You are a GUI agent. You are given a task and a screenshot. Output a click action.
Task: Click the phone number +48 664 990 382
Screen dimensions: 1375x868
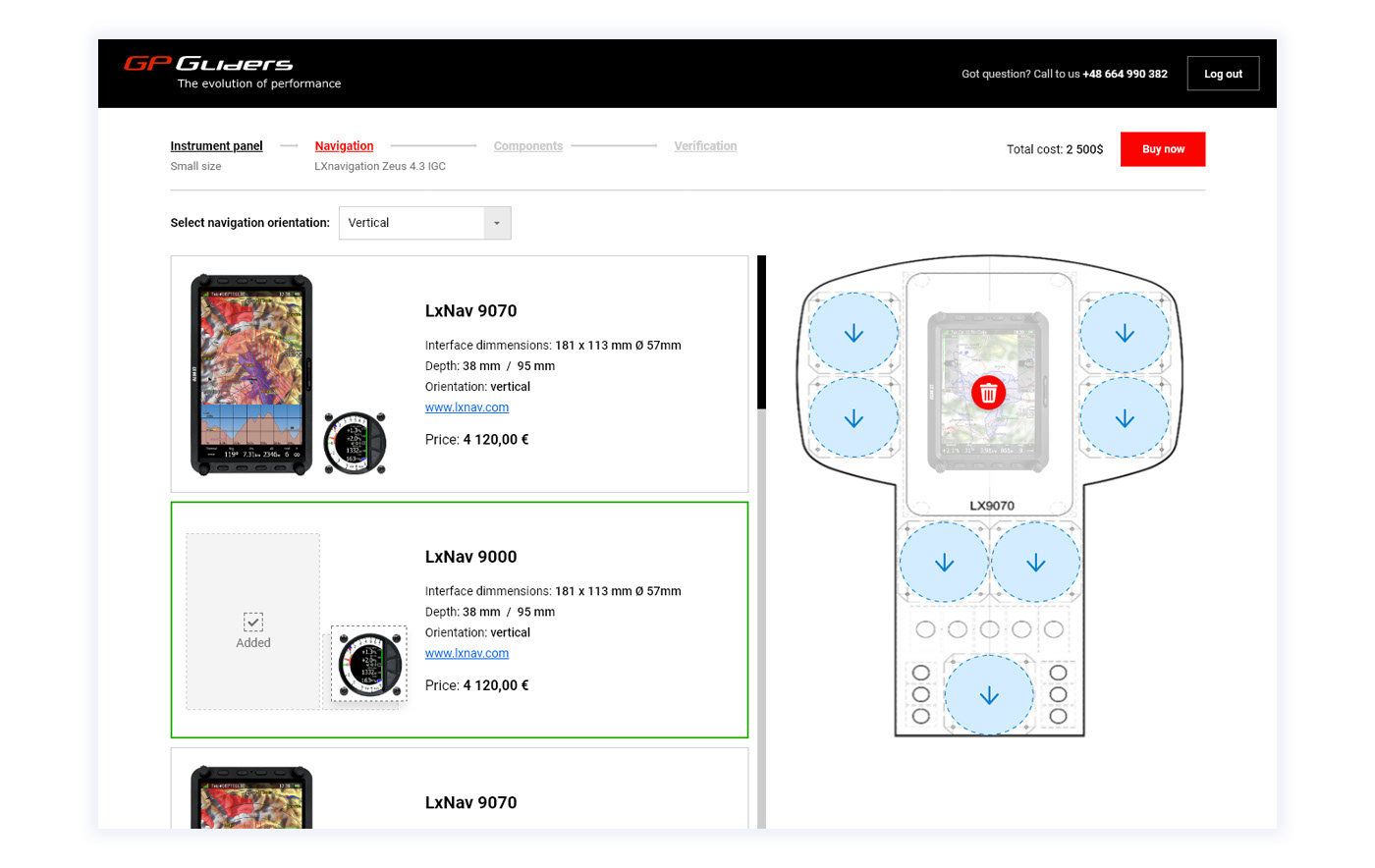(1125, 74)
